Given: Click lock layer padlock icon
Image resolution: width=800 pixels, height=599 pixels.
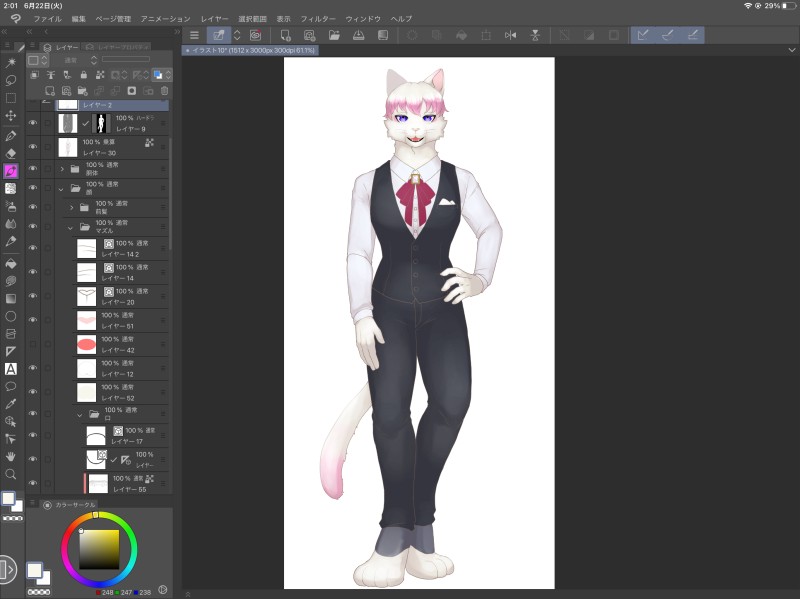Looking at the screenshot, I should point(84,75).
